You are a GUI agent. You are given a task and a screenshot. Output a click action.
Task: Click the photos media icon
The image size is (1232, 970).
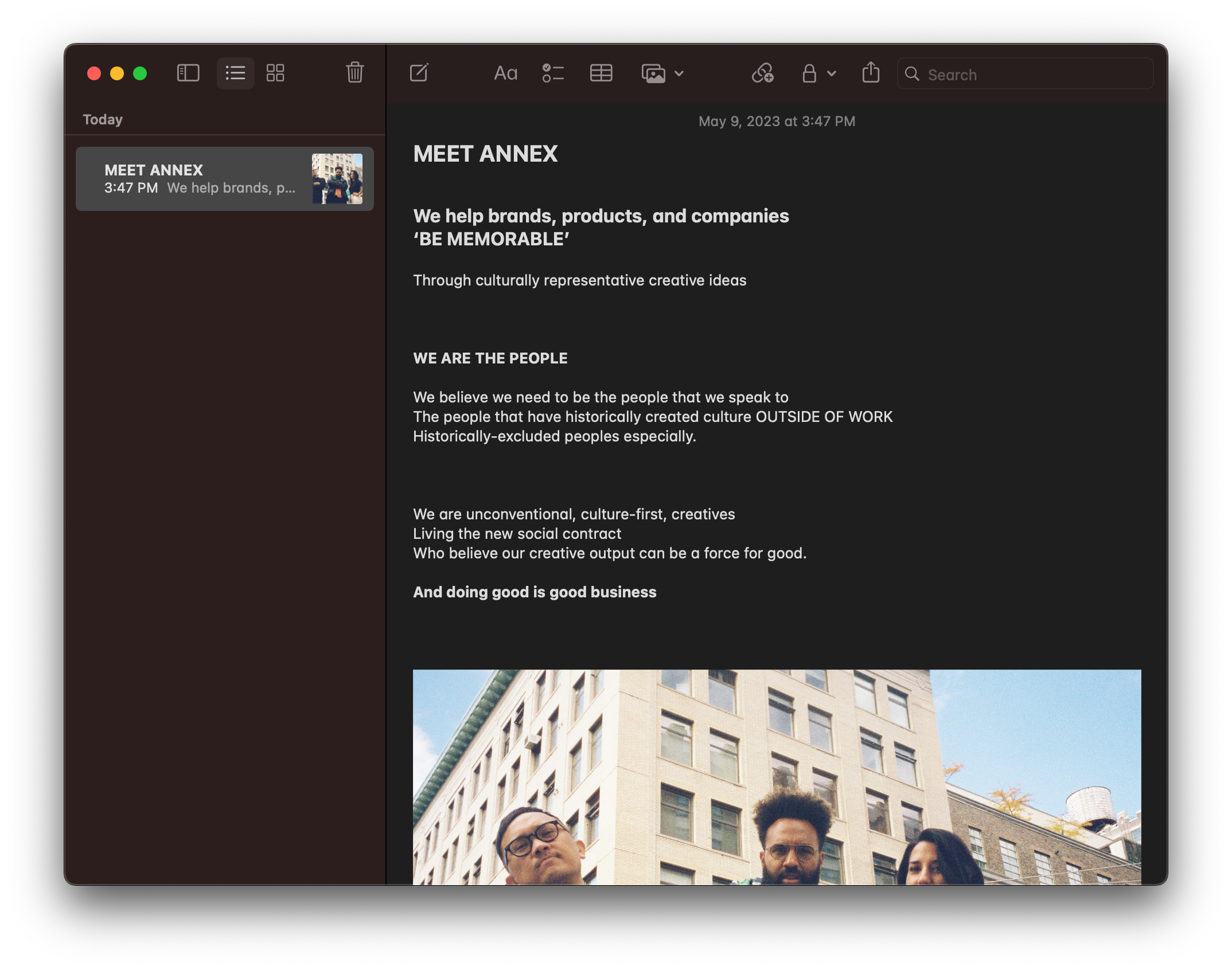653,73
